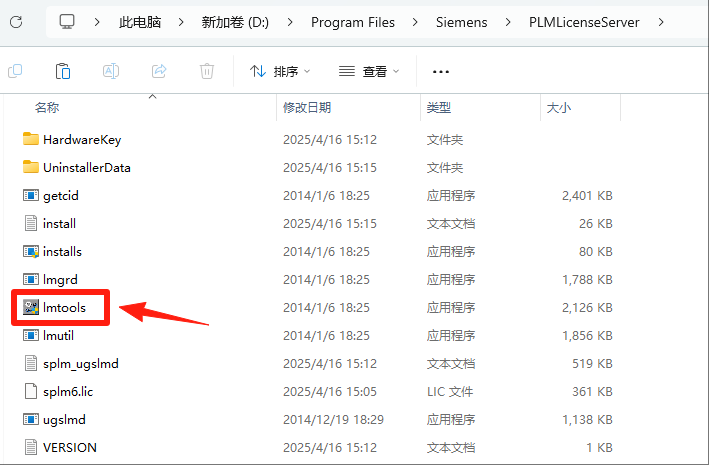Click PLMLicenseServer breadcrumb segment
The height and width of the screenshot is (465, 709).
pos(584,22)
